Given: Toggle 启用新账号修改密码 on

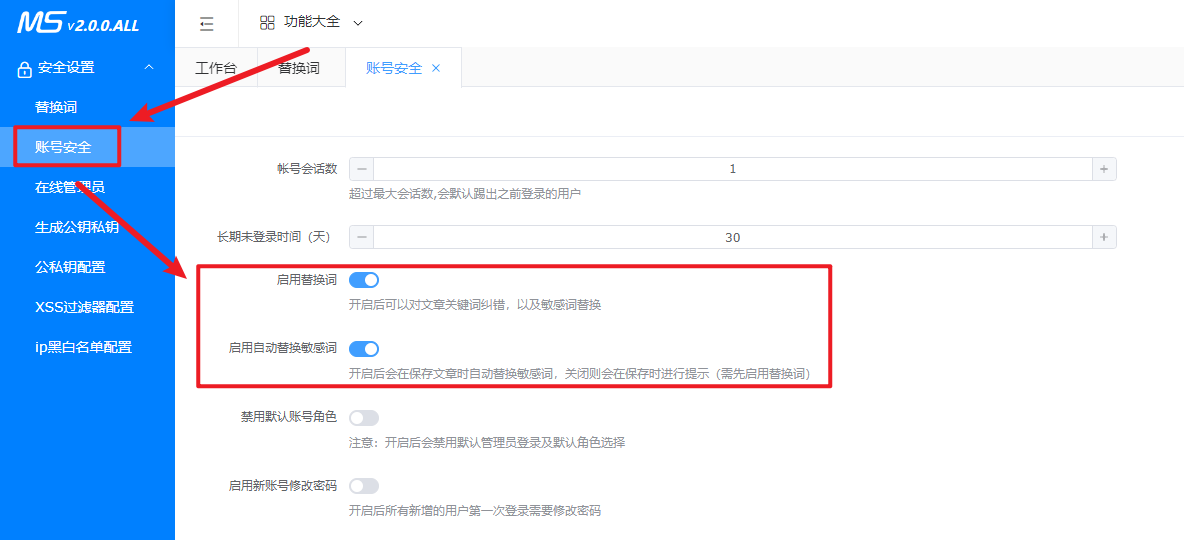Looking at the screenshot, I should [364, 486].
